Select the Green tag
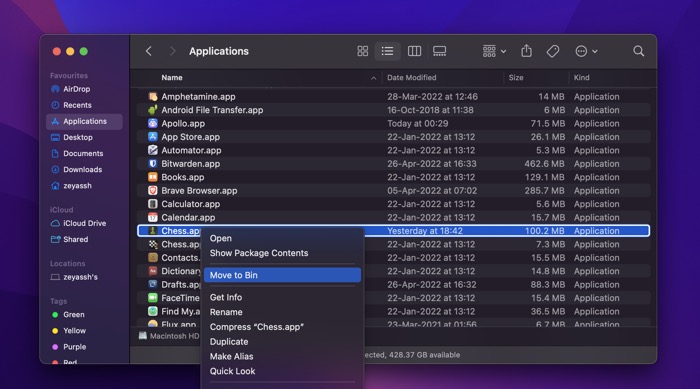The height and width of the screenshot is (389, 700). [x=73, y=314]
